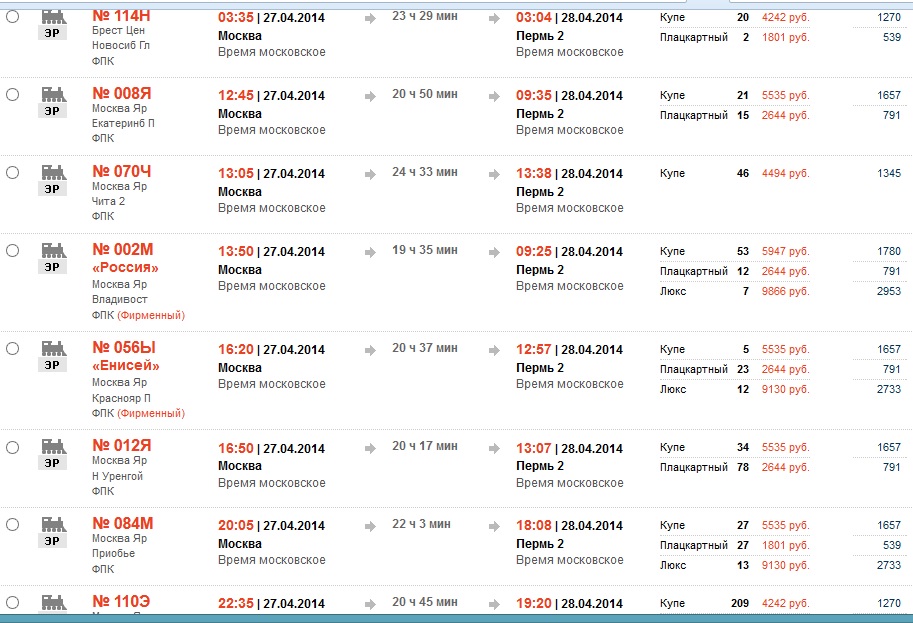Click Плацкартный price 2644 руб. for 012Я

[x=785, y=467]
